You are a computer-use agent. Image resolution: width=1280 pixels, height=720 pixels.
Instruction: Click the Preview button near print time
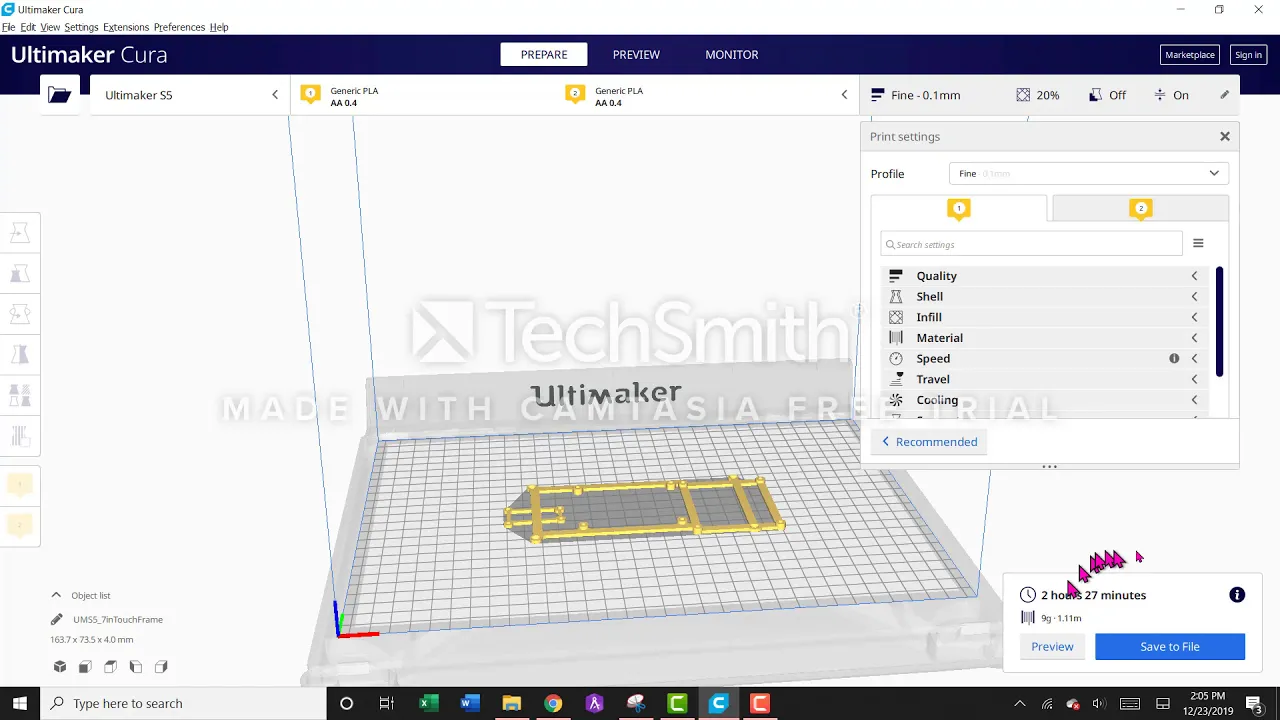click(1052, 647)
